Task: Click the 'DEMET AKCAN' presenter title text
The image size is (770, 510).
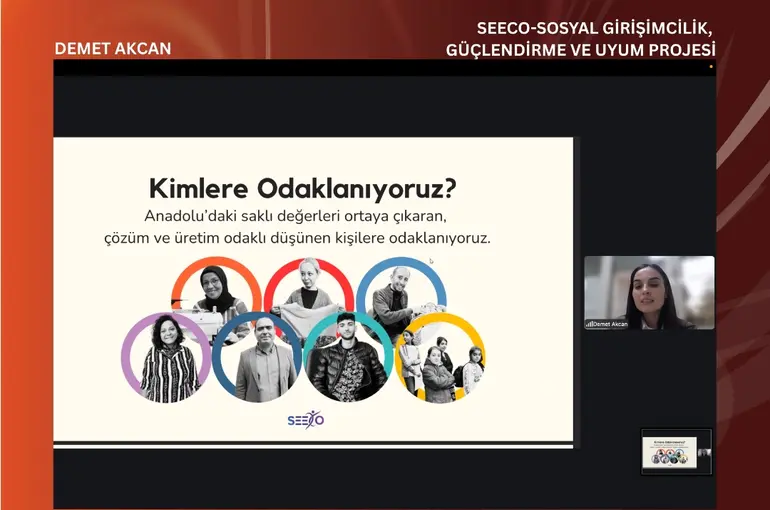Action: (113, 49)
